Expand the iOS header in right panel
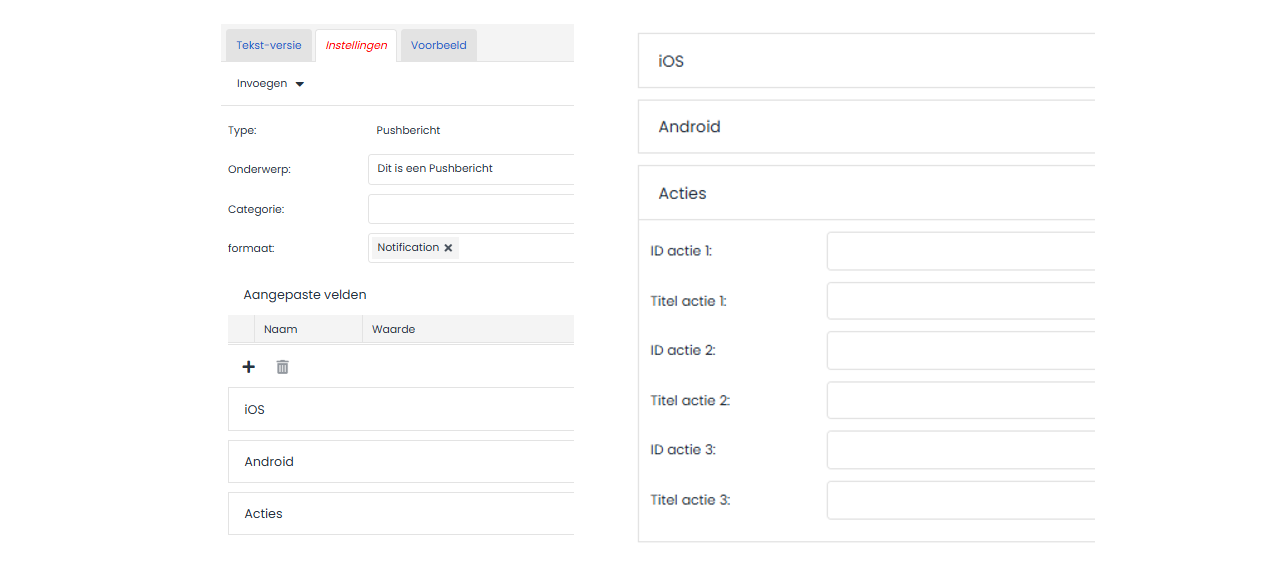Screen dimensions: 1265x564 tap(865, 61)
